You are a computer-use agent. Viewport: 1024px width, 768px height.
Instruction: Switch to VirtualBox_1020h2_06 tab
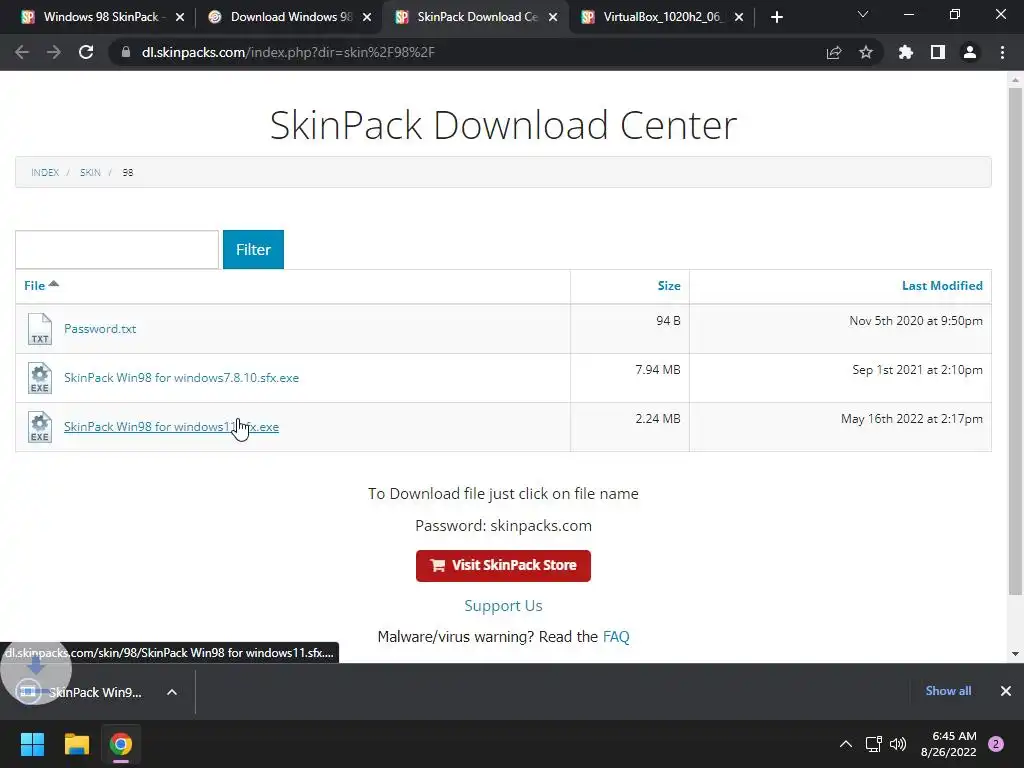pyautogui.click(x=662, y=17)
